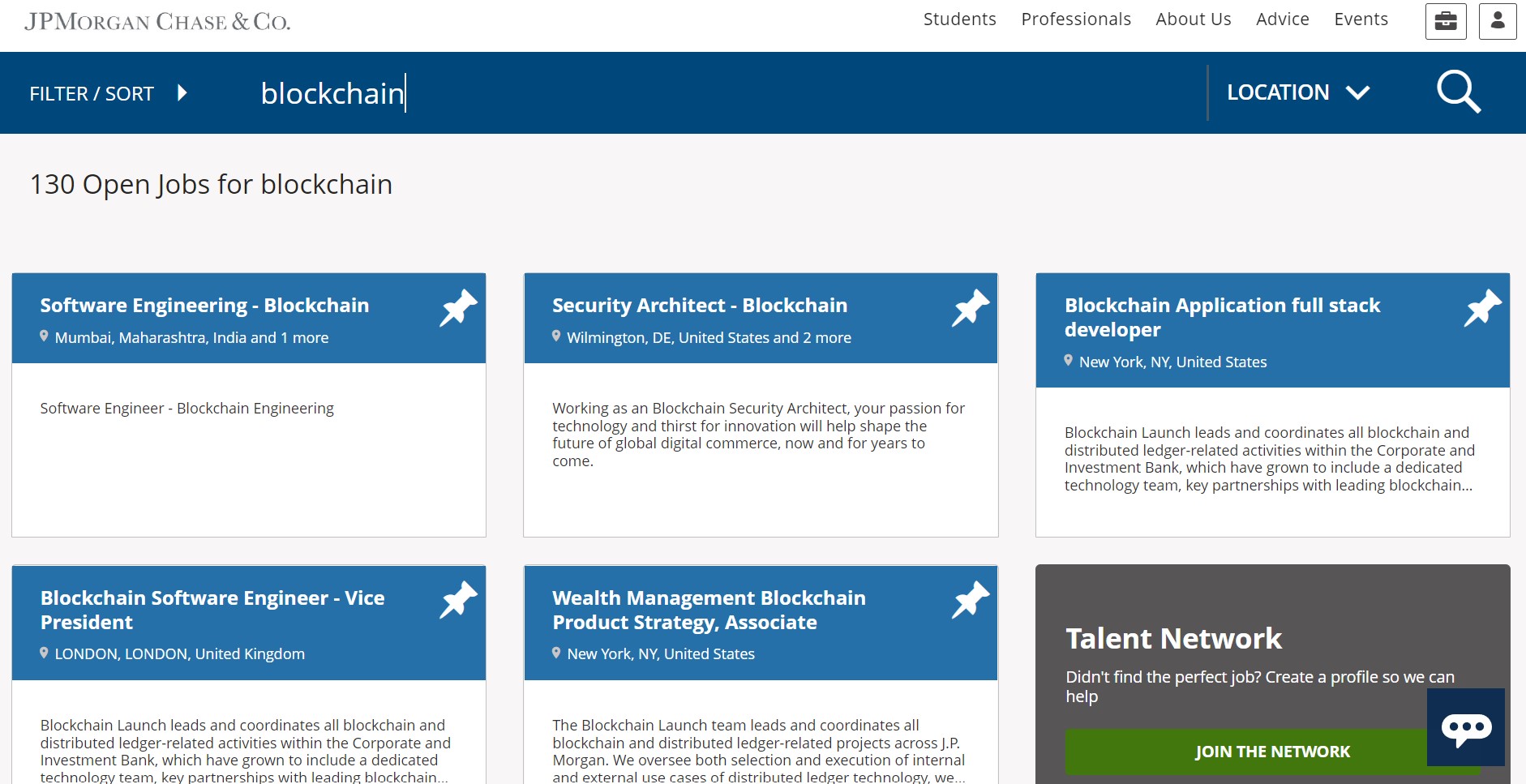Open the Students menu
1526x784 pixels.
click(x=959, y=19)
